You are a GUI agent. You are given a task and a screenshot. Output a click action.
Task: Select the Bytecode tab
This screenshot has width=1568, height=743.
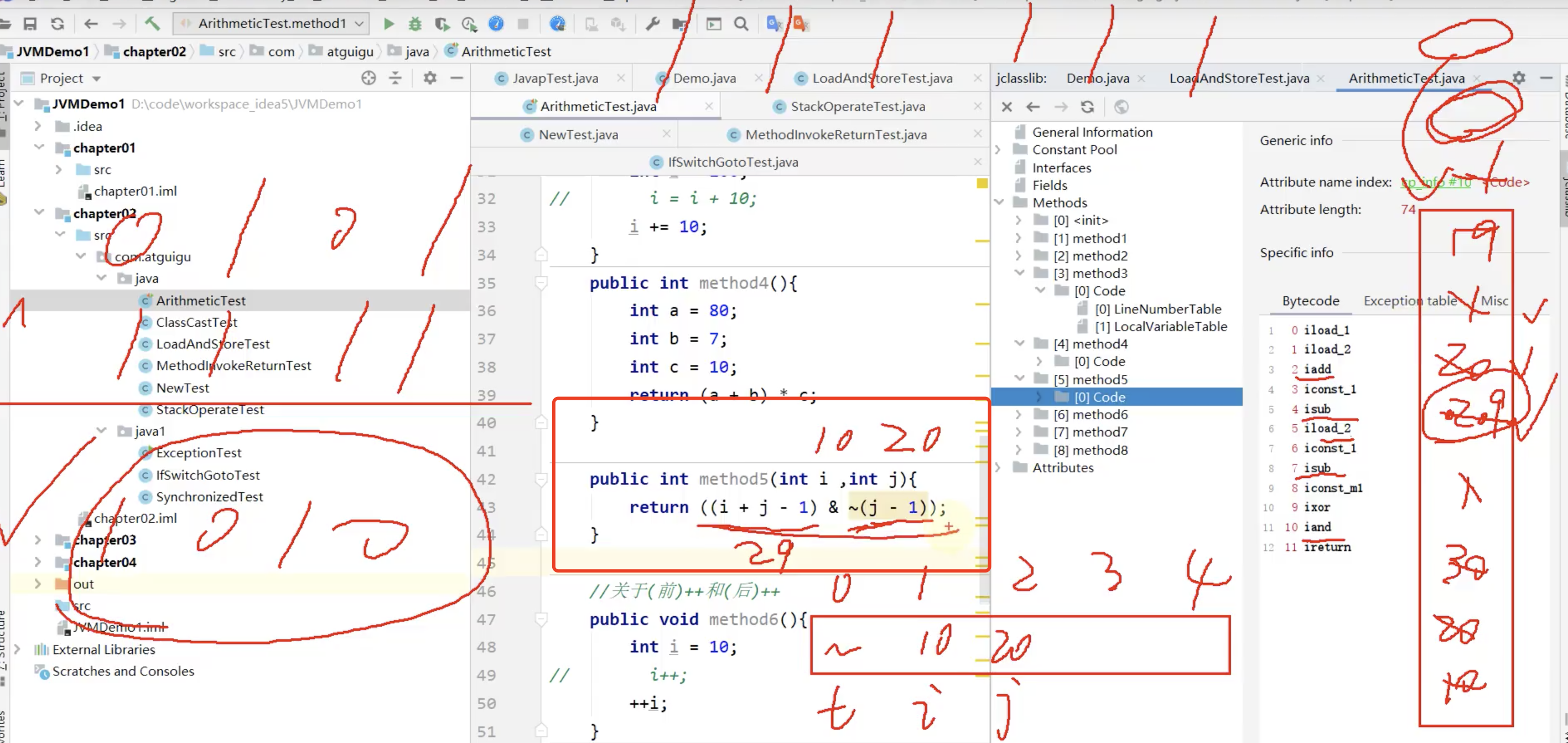point(1310,301)
